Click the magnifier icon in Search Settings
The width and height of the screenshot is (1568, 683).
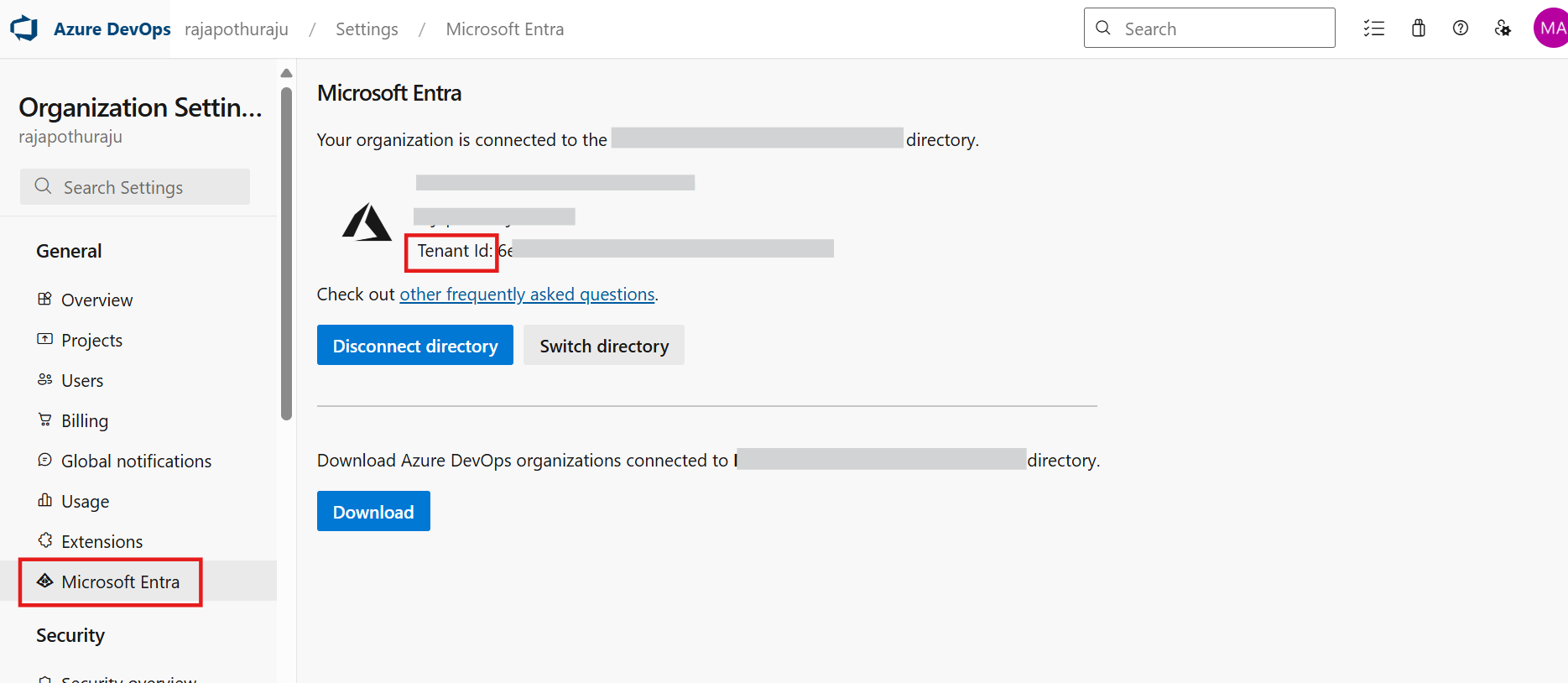point(44,186)
